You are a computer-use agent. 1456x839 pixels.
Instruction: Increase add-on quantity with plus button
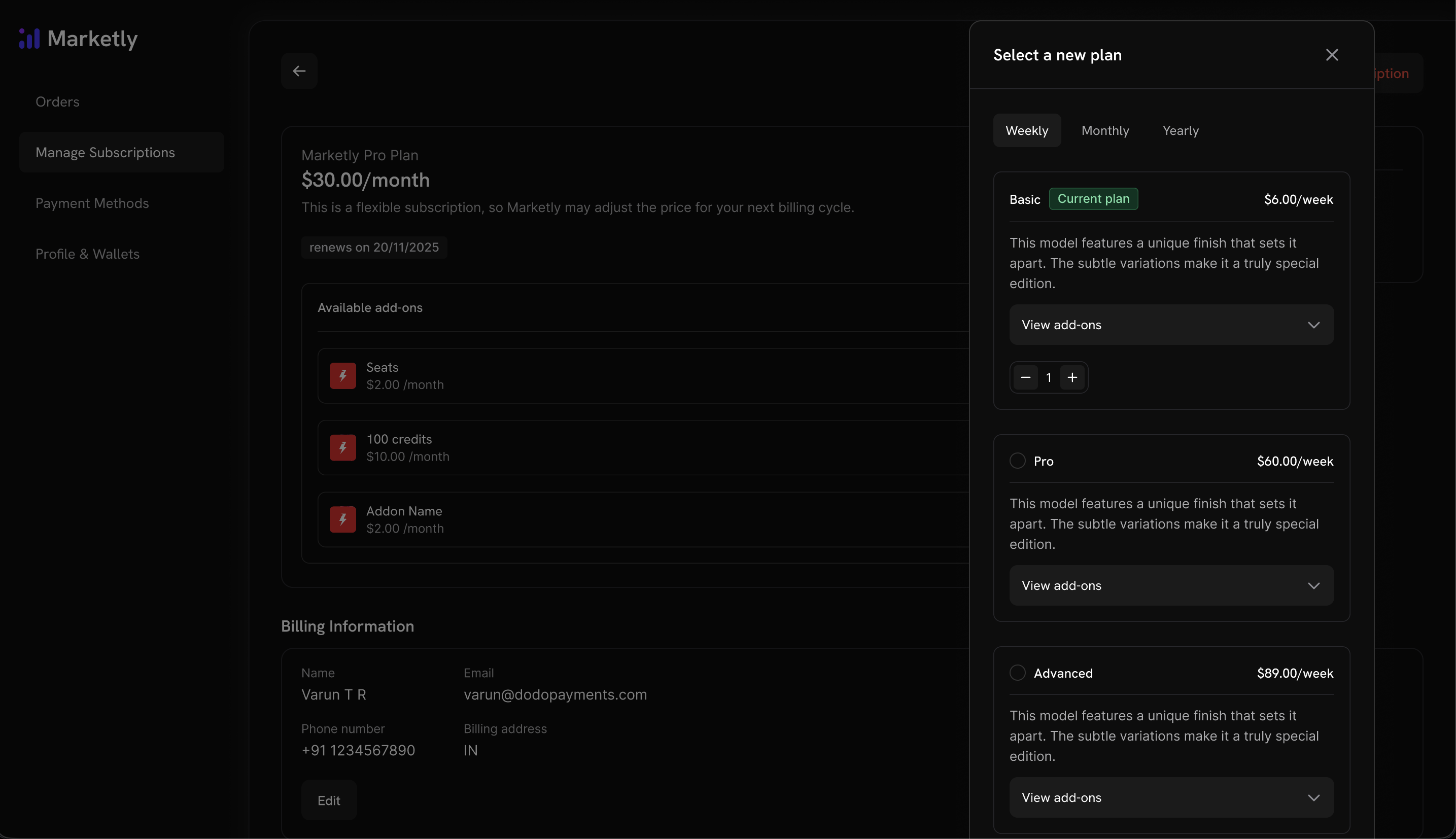1072,377
